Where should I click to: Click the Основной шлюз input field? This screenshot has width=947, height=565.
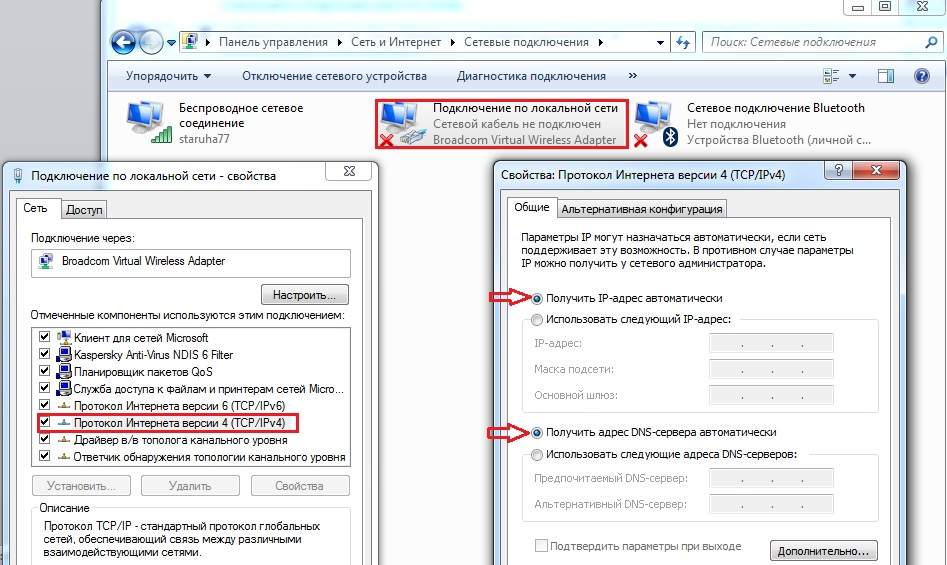point(771,395)
